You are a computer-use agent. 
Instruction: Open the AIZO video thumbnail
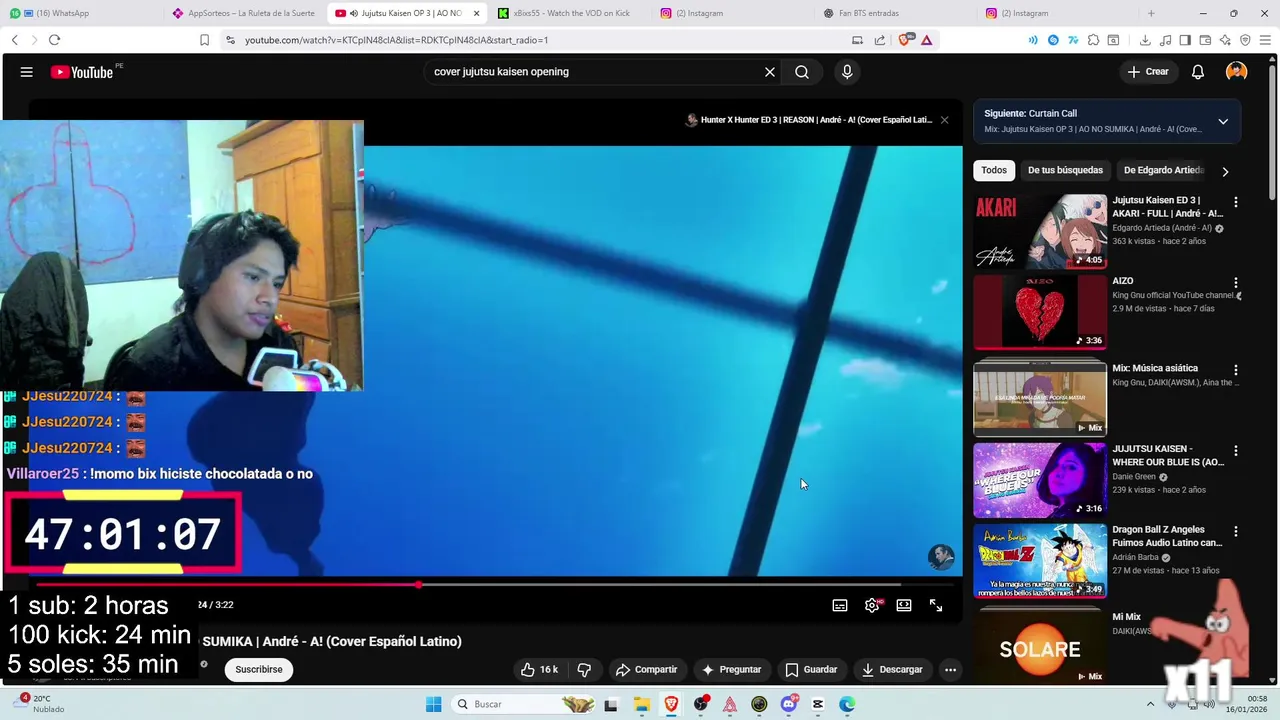coord(1040,312)
